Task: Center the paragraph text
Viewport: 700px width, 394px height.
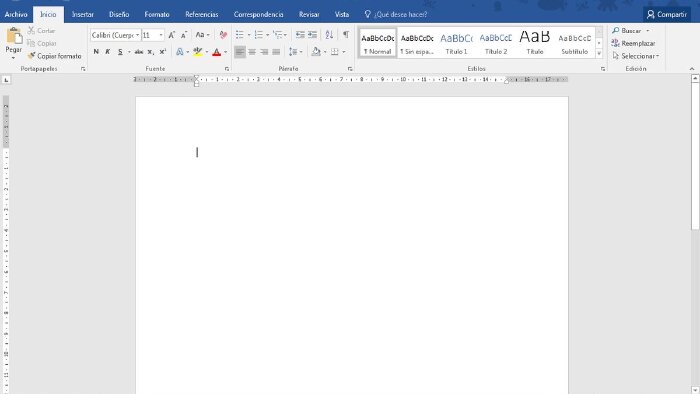Action: coord(252,52)
